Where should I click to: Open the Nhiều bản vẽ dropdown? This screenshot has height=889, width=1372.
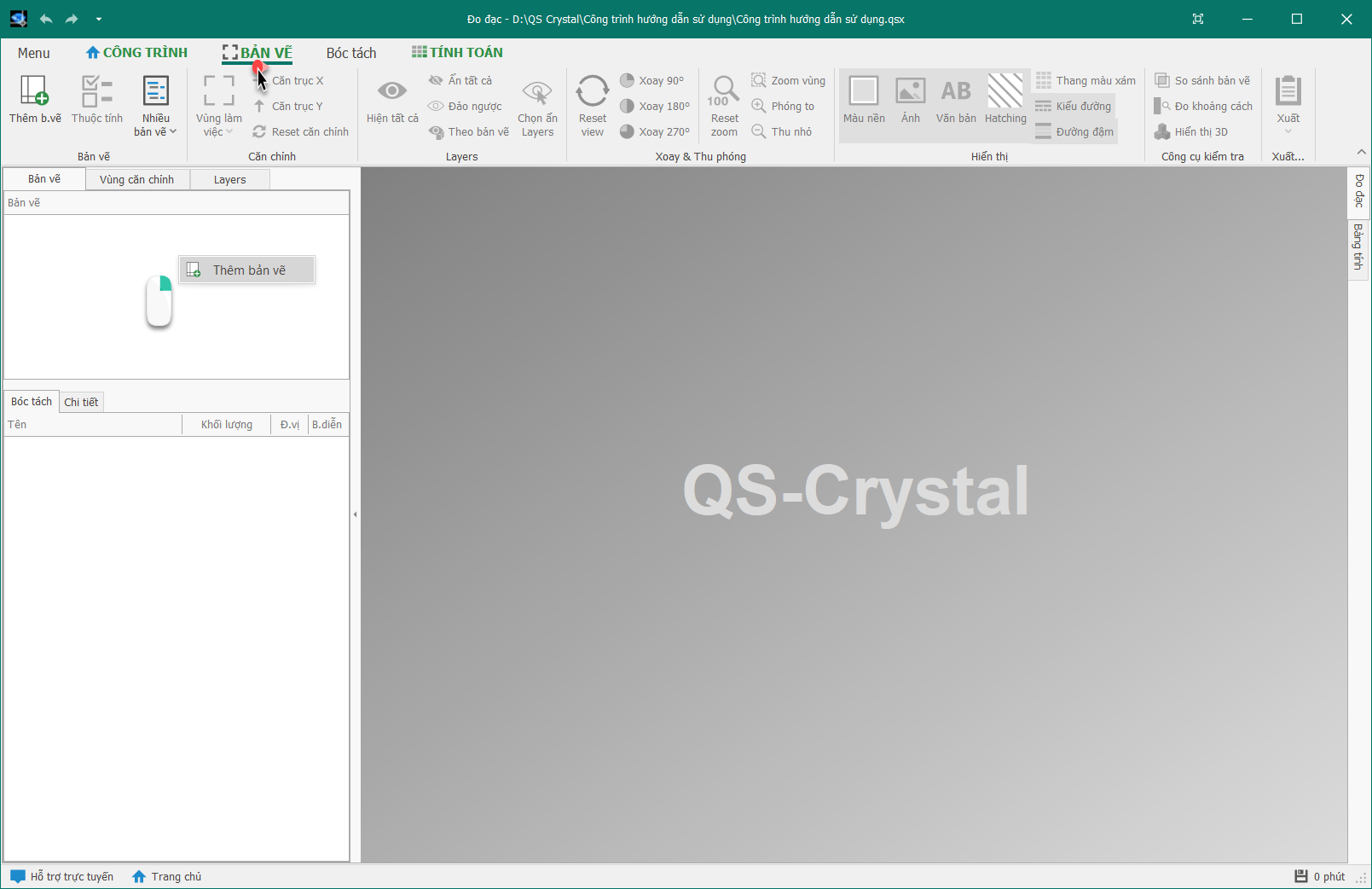[156, 105]
